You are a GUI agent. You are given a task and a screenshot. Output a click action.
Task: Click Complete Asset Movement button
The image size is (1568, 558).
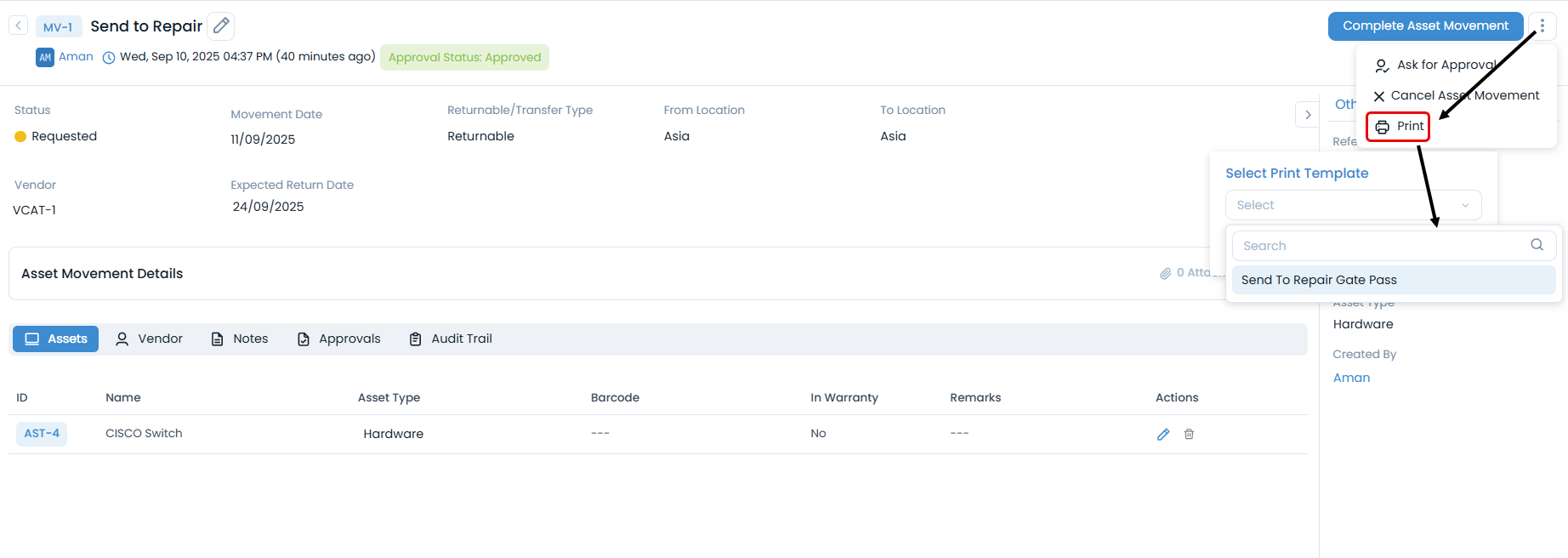(x=1425, y=26)
